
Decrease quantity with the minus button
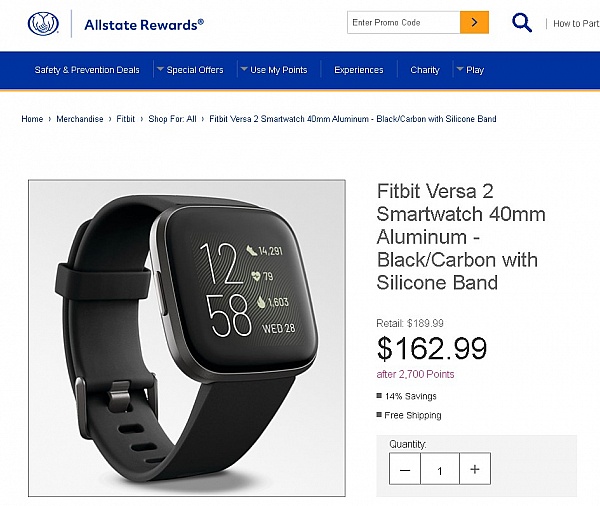(405, 469)
